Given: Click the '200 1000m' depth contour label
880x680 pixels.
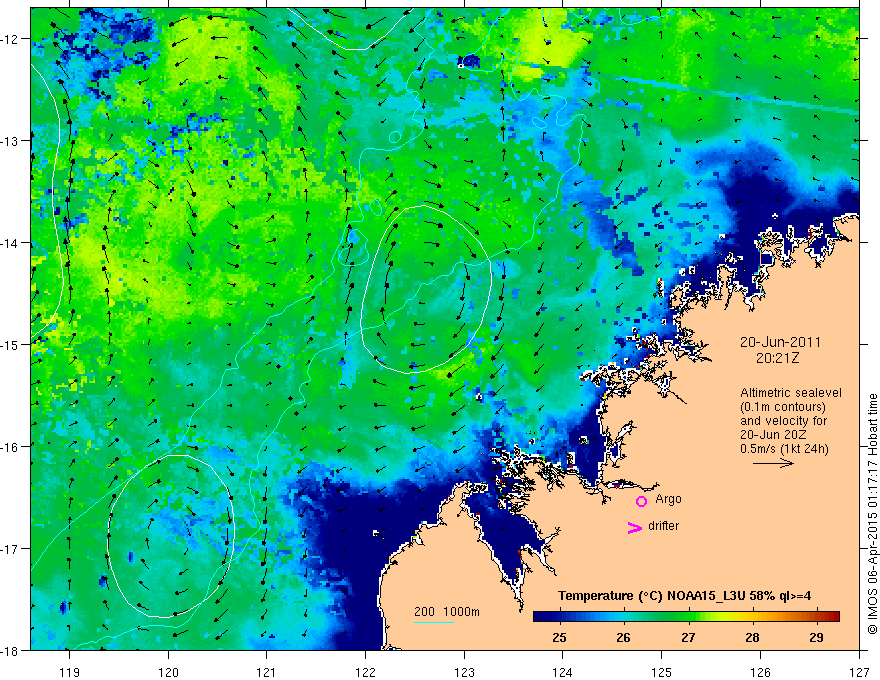Looking at the screenshot, I should pos(447,612).
